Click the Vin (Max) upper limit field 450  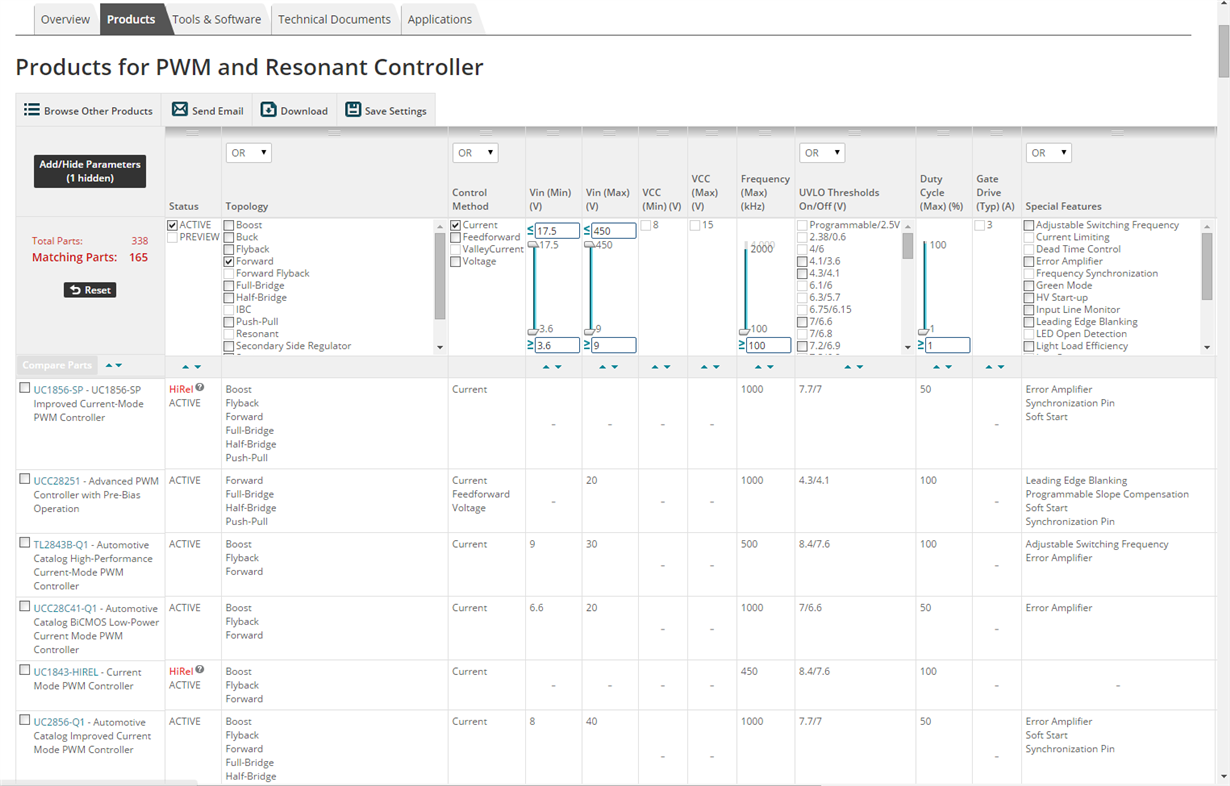(613, 231)
